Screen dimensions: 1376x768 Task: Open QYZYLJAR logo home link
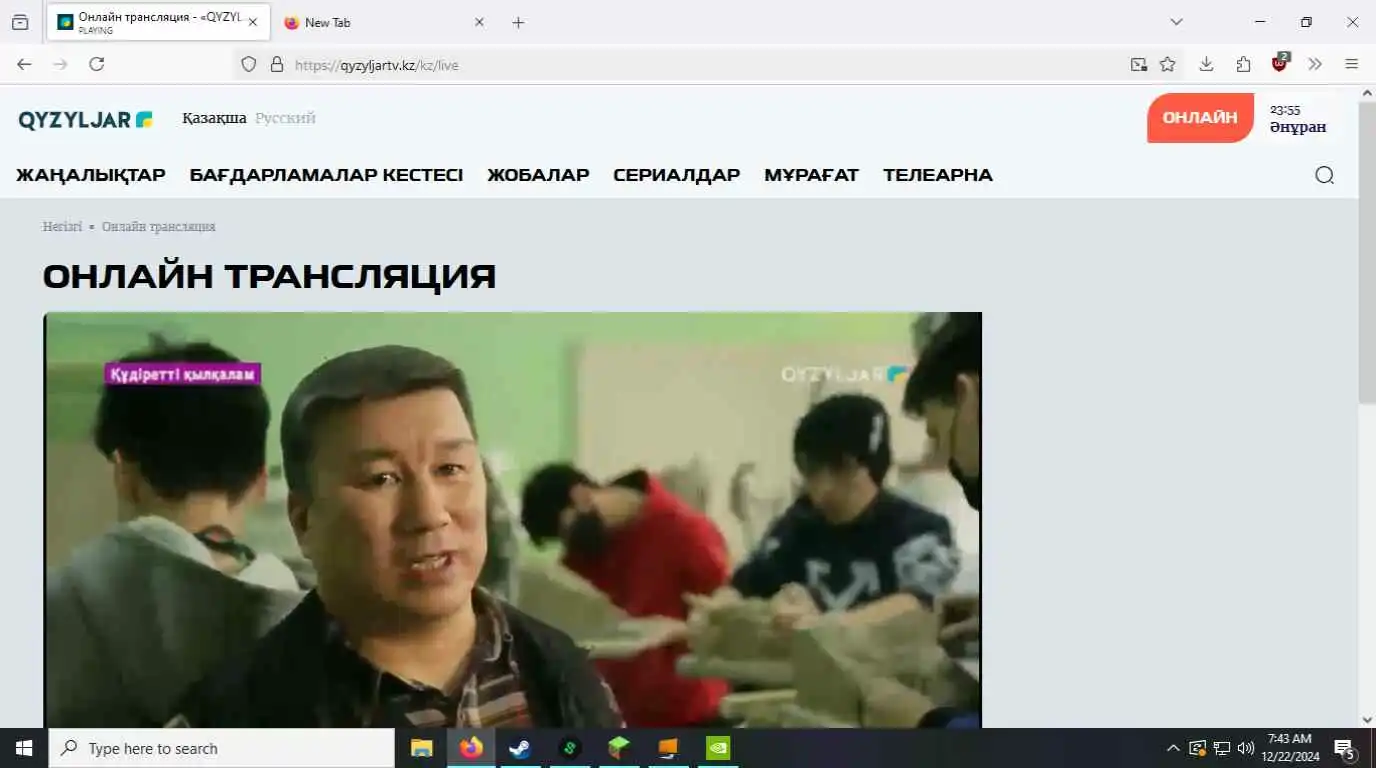click(x=86, y=119)
